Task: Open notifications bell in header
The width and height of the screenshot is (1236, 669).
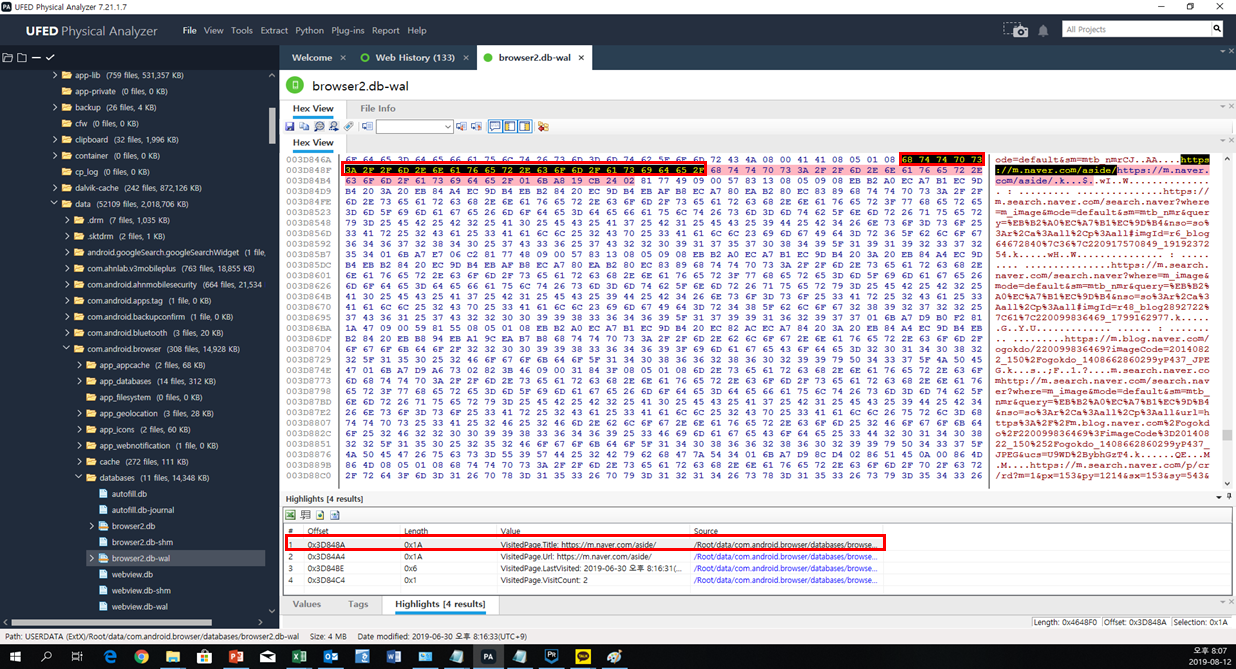Action: (x=1043, y=30)
